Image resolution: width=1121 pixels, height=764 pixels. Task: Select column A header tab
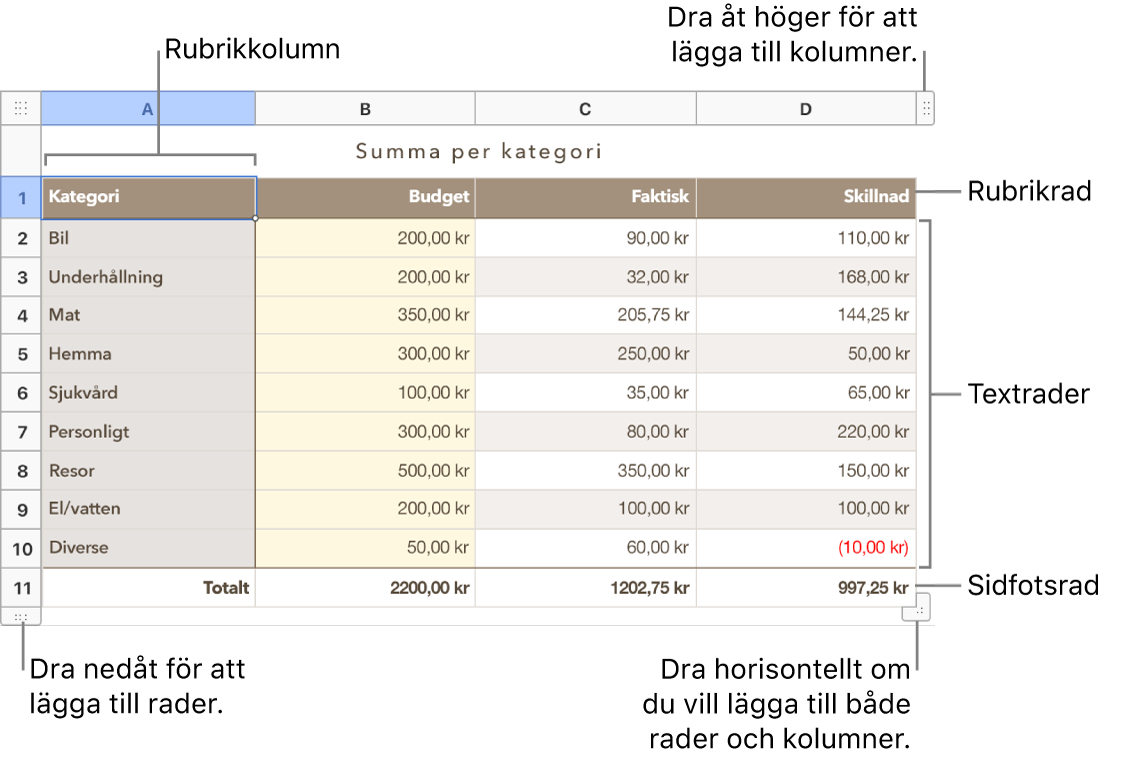[x=146, y=108]
